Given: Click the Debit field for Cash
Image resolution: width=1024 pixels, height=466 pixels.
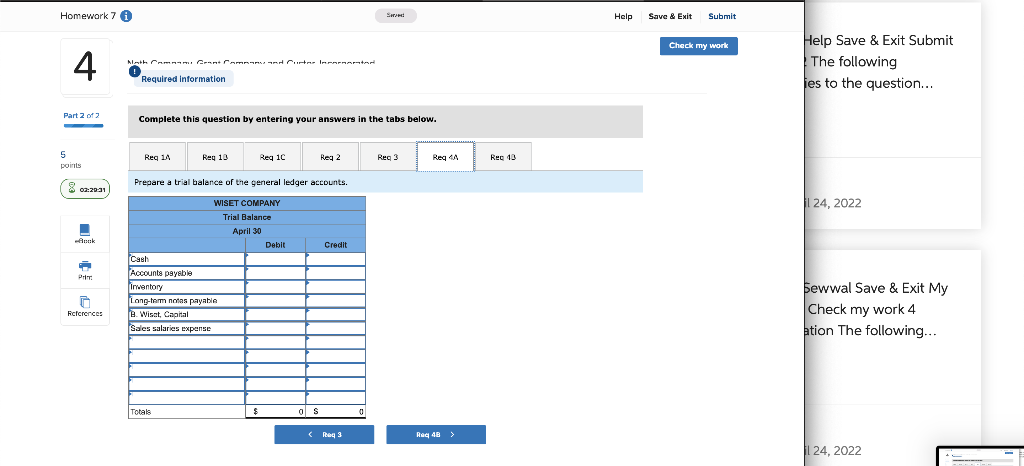Looking at the screenshot, I should point(276,259).
